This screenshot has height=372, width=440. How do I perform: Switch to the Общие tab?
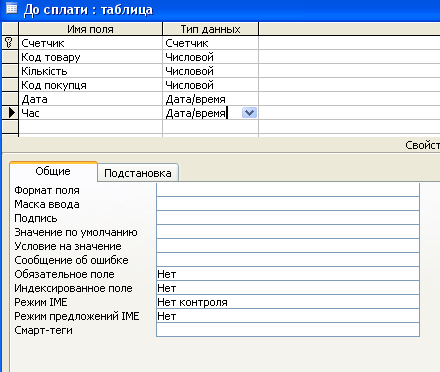(53, 171)
